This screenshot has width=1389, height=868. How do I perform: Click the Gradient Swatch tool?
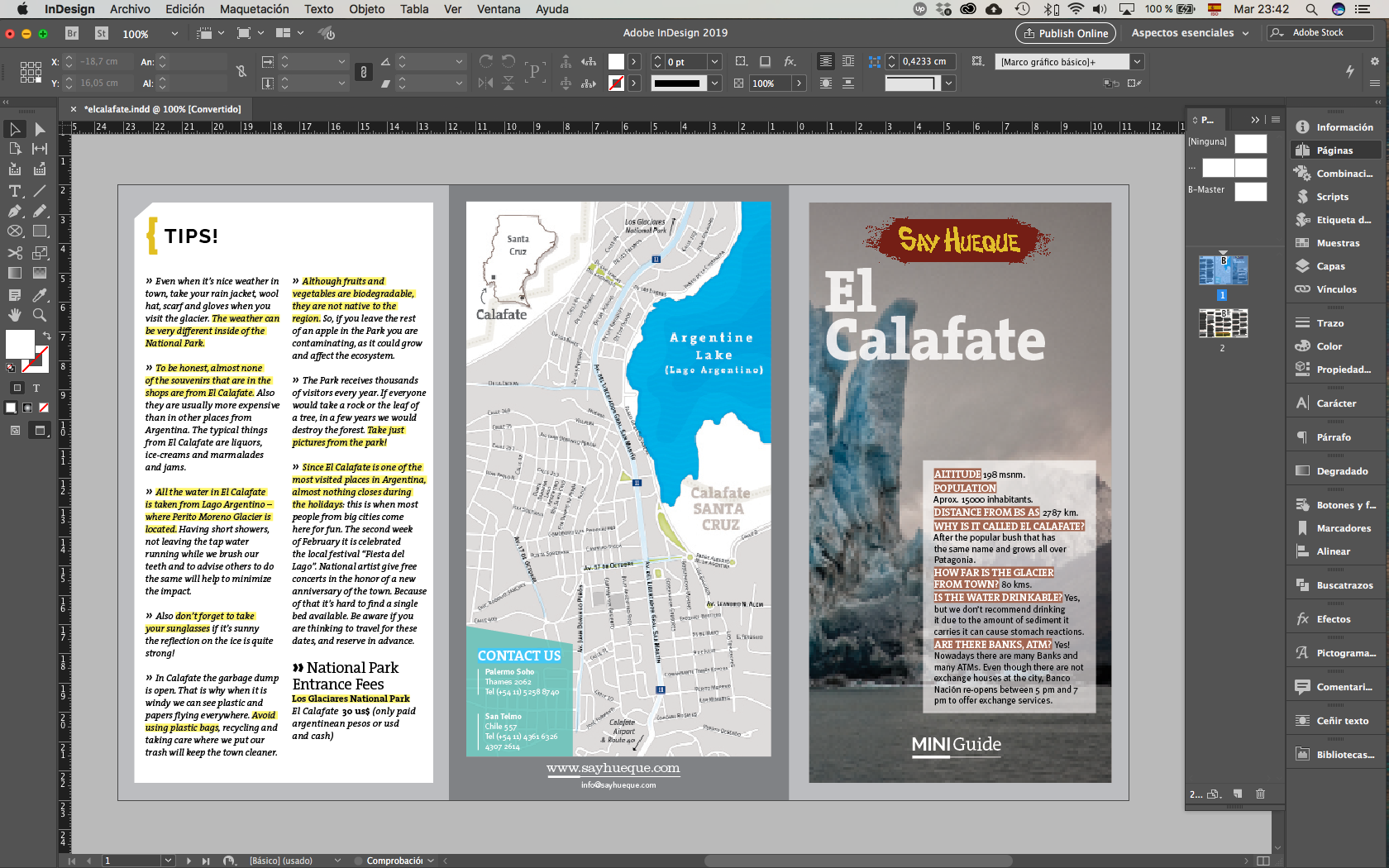(x=15, y=273)
